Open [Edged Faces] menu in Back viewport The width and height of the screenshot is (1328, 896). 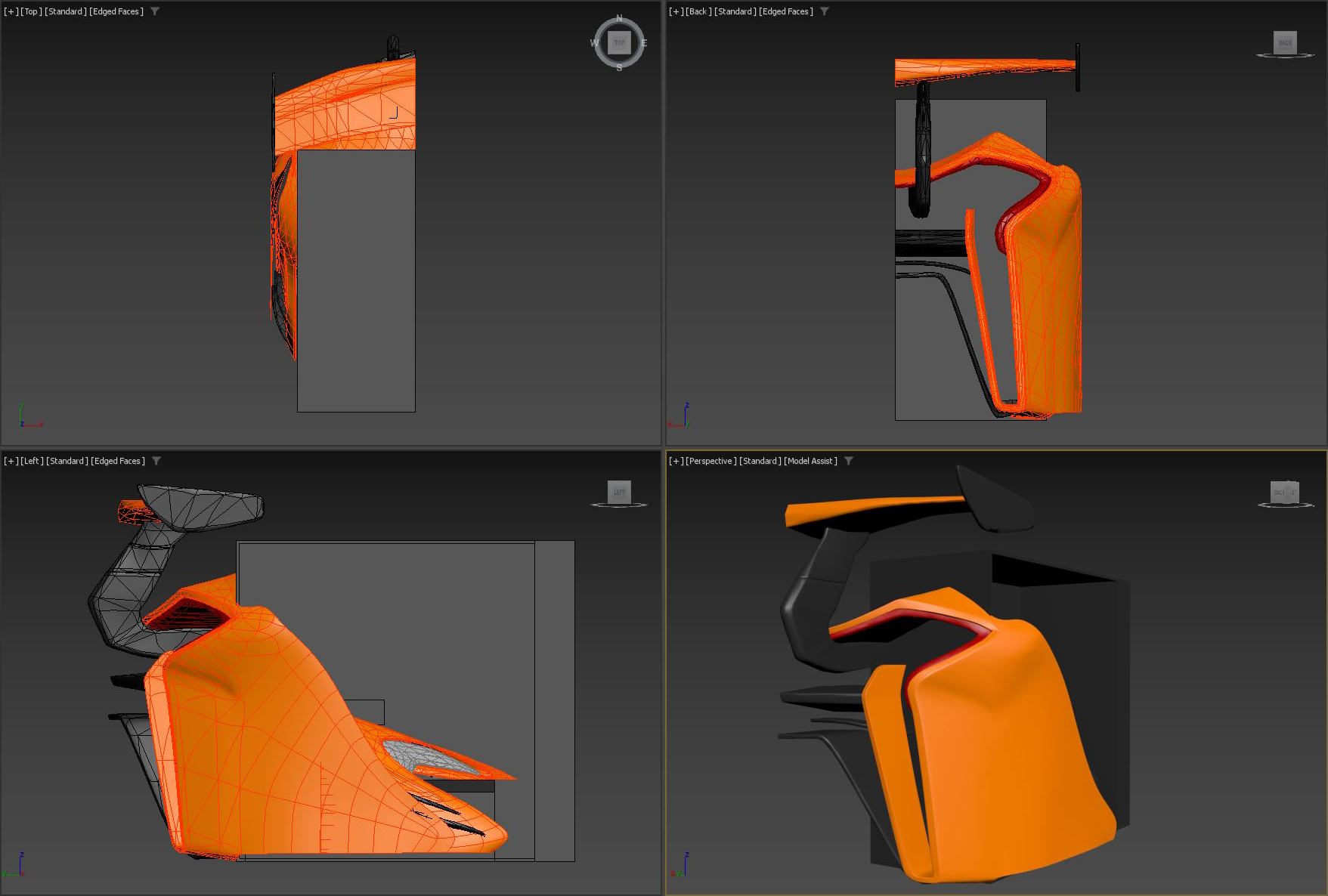click(x=786, y=11)
